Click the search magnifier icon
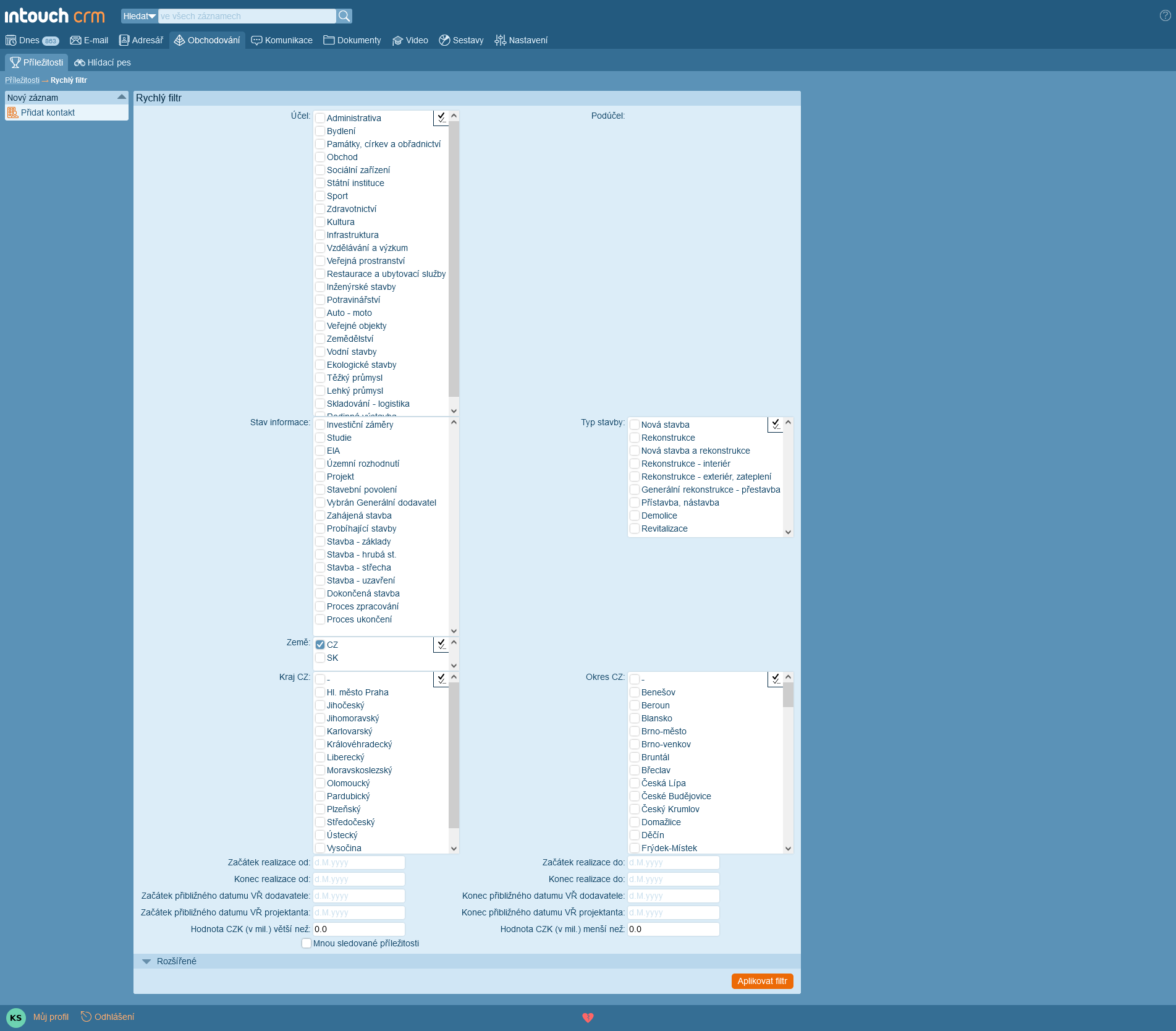 coord(344,16)
